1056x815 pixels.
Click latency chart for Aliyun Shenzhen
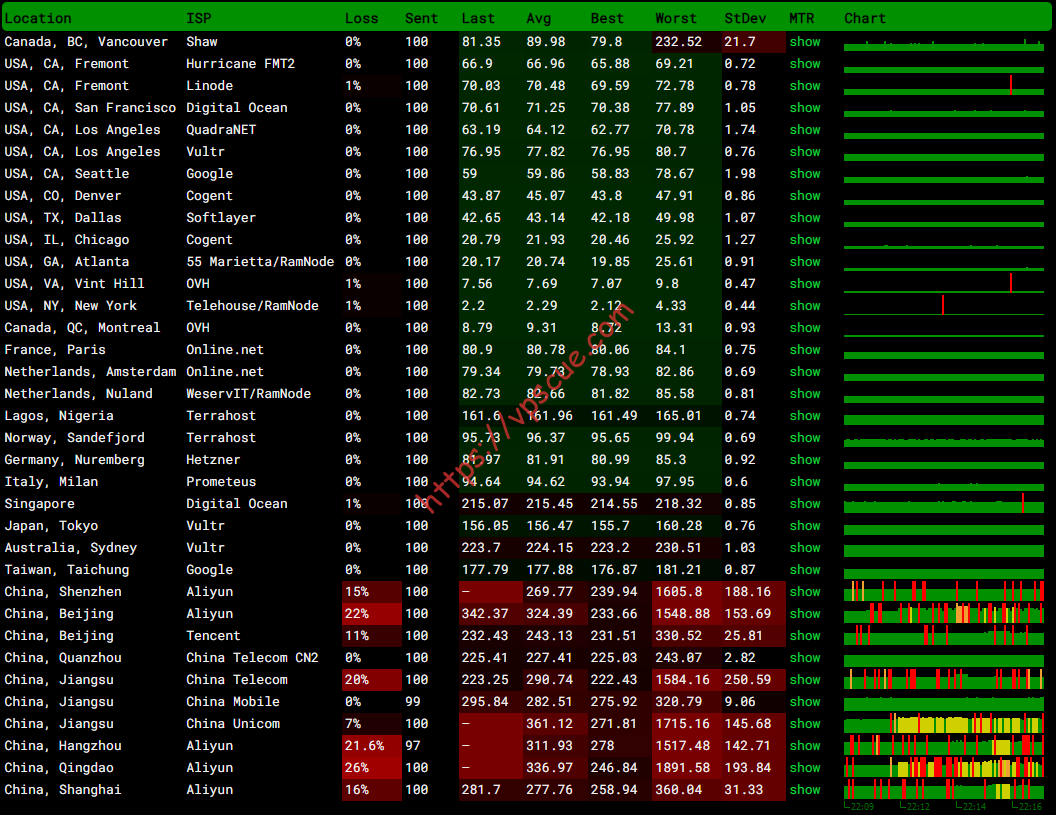click(944, 591)
